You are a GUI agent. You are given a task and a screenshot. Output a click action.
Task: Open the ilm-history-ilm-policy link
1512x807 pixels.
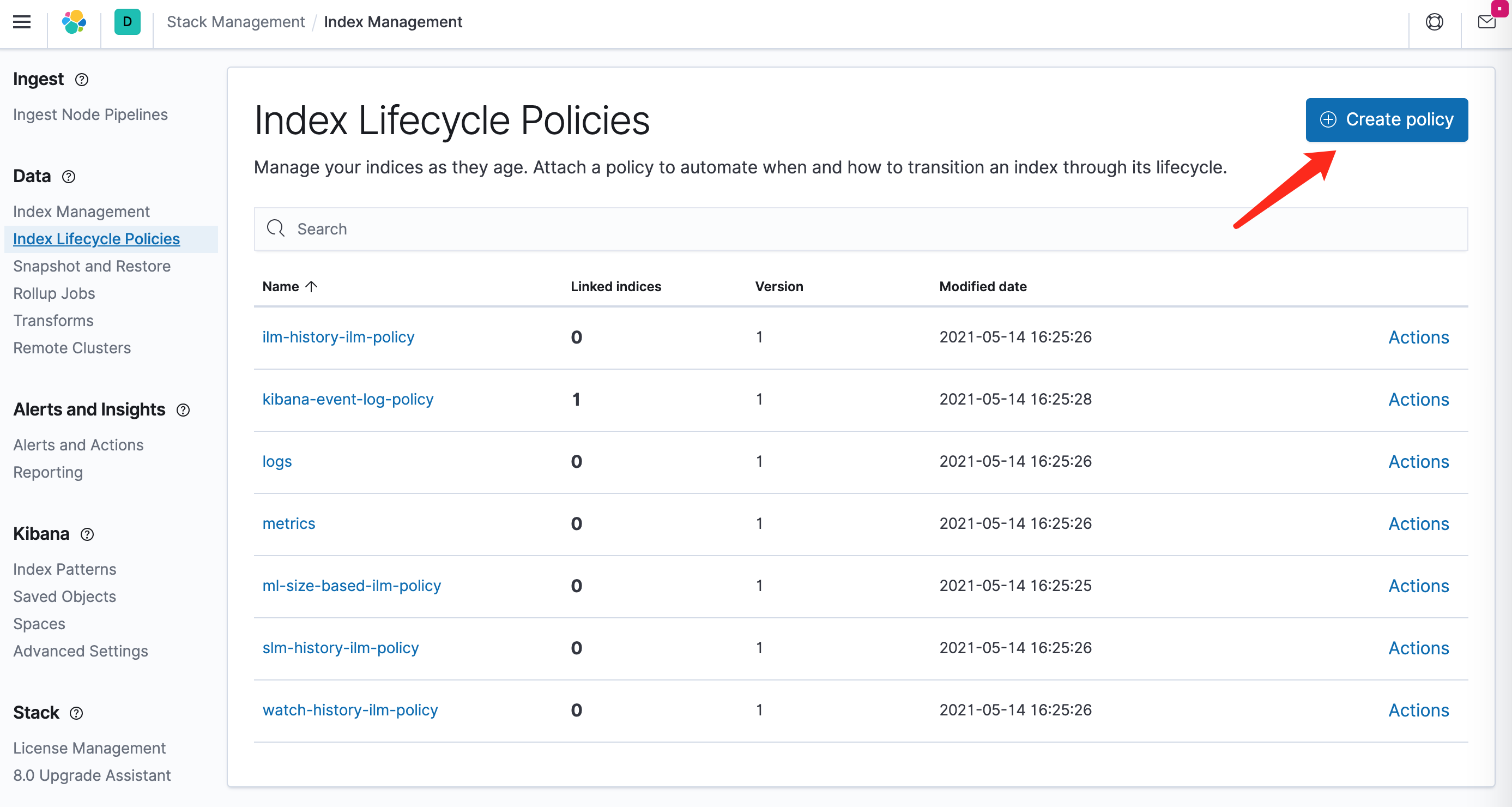338,337
